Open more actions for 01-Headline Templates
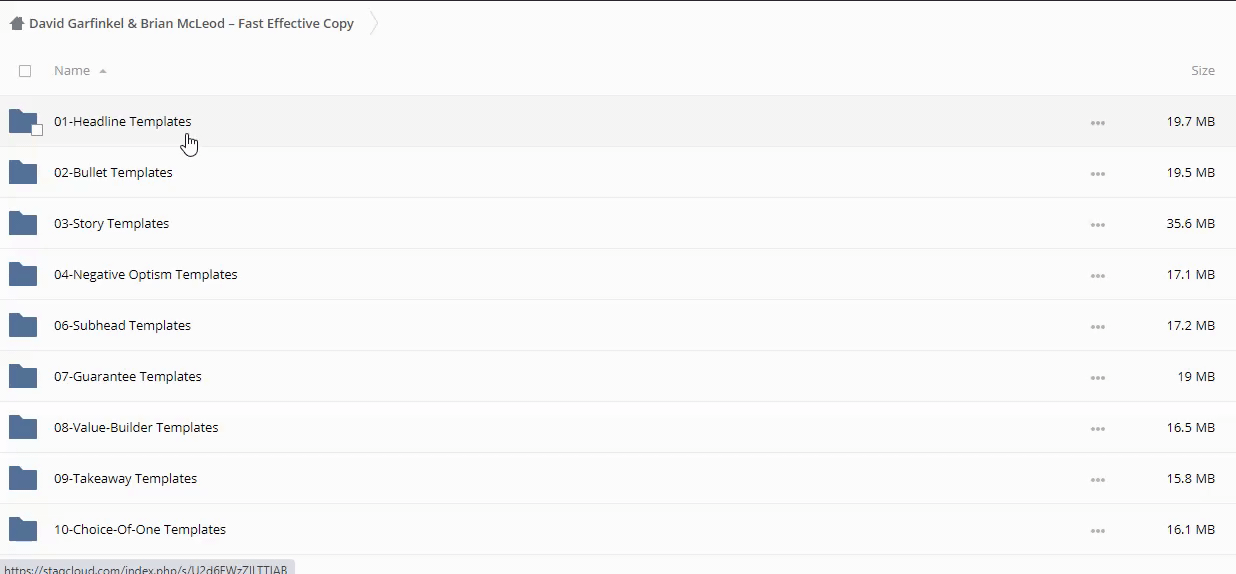1236x574 pixels. click(1098, 123)
